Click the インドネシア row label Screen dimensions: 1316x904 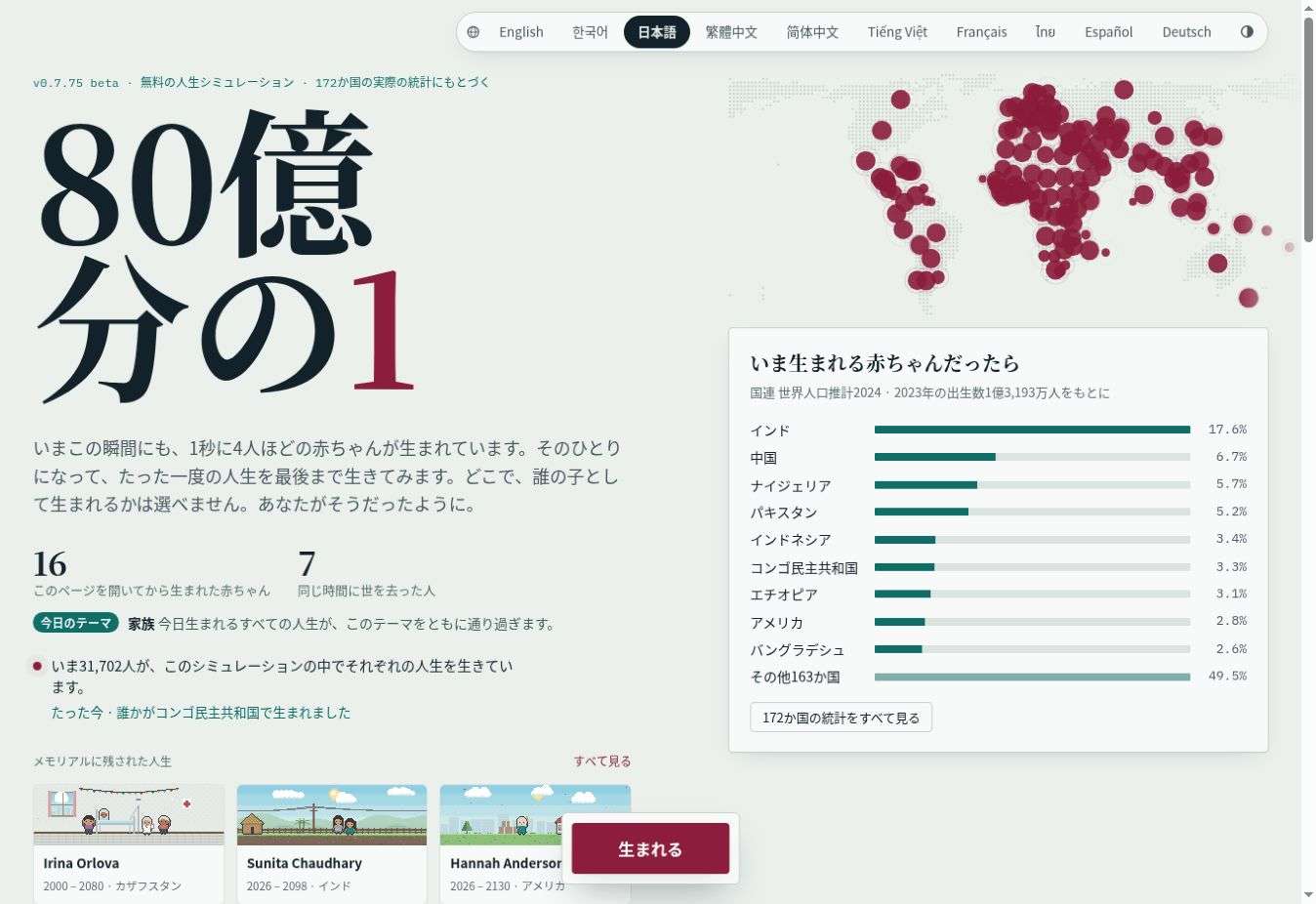(x=791, y=540)
